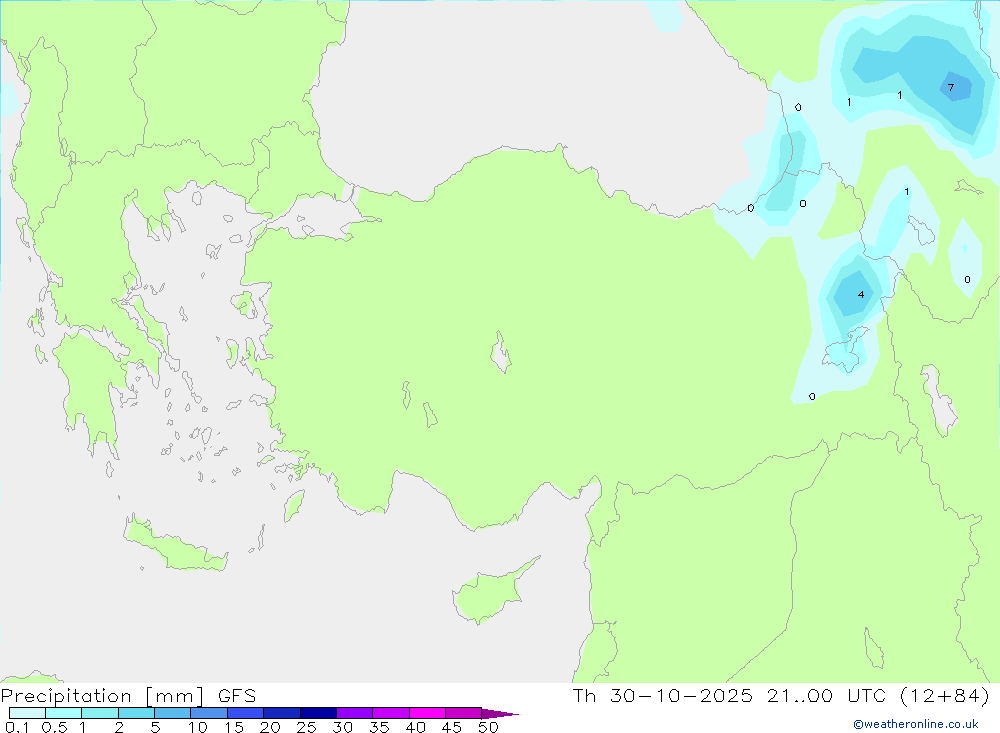Image resolution: width=1000 pixels, height=733 pixels.
Task: Click the '40' legend scale label
Action: point(416,727)
